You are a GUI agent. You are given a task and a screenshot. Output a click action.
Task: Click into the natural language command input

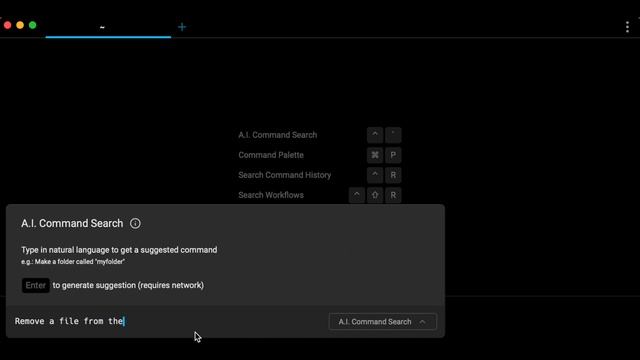[169, 321]
